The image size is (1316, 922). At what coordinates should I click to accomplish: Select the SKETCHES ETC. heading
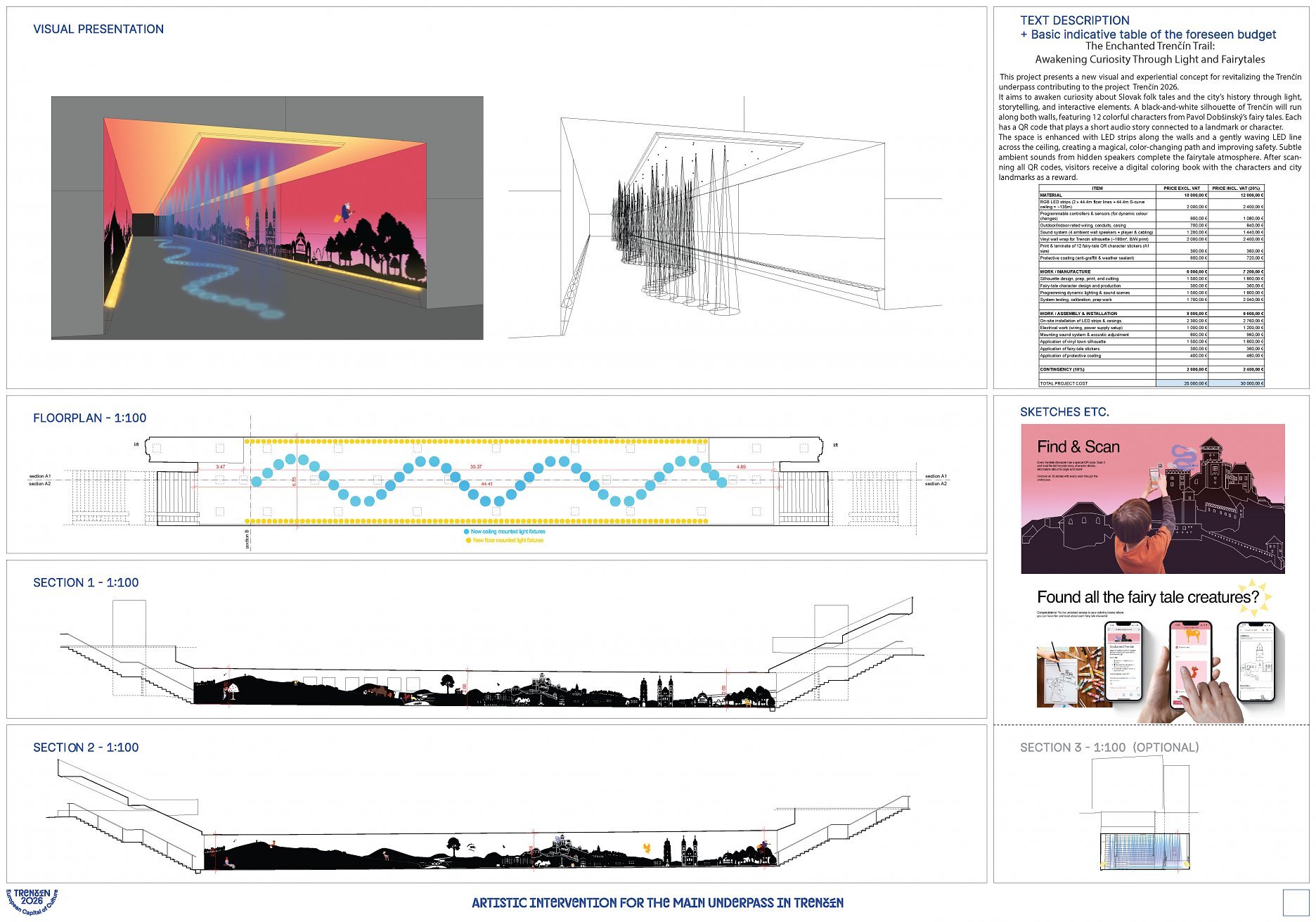point(1064,412)
